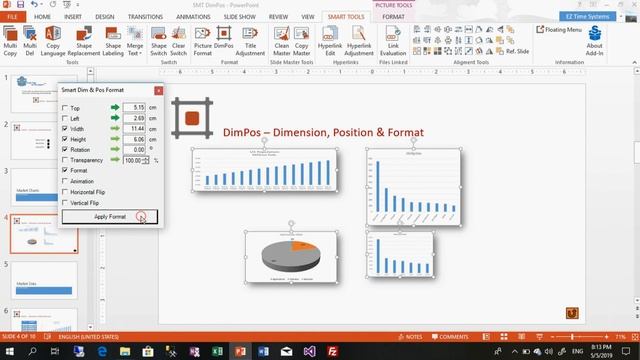Enable the Transparency checkbox

64,160
